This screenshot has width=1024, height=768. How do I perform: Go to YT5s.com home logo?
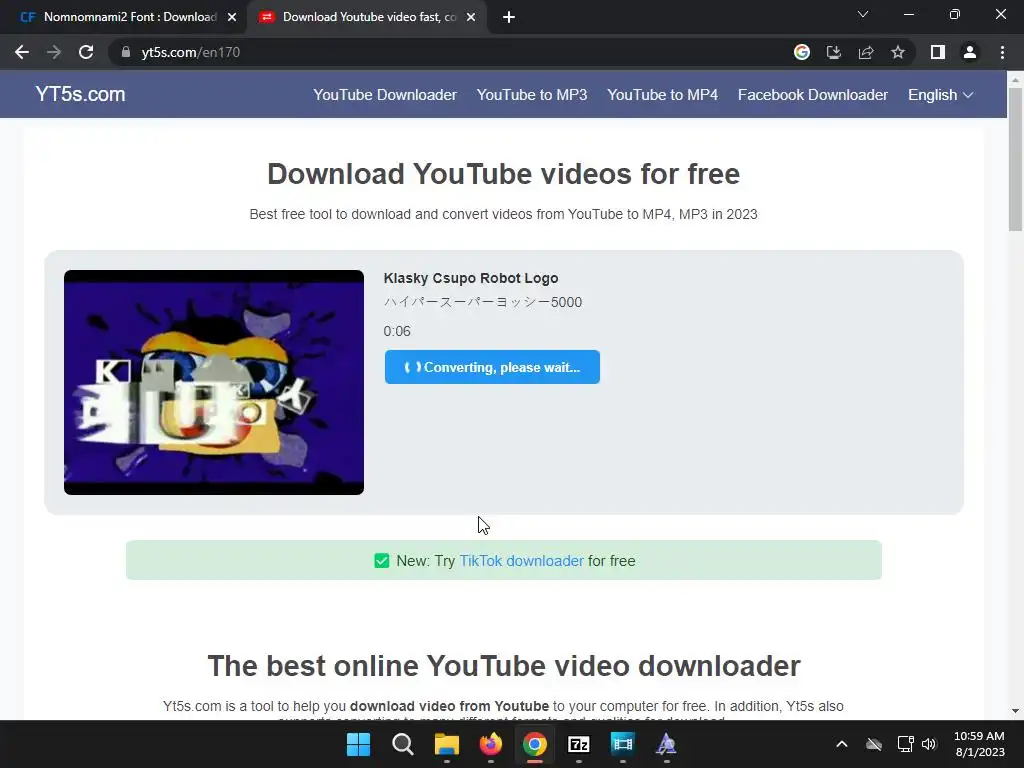tap(80, 94)
